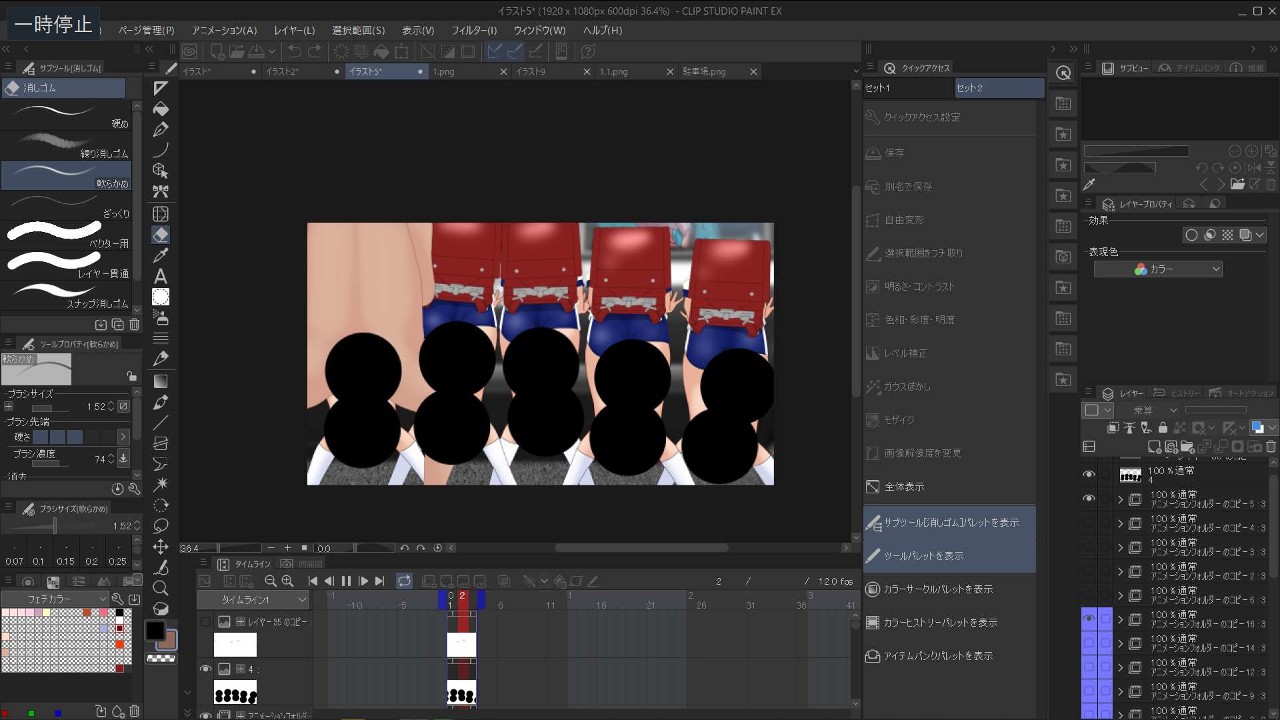Viewport: 1280px width, 720px height.
Task: Open タイムライン1 timeline selector dropdown
Action: pyautogui.click(x=252, y=599)
